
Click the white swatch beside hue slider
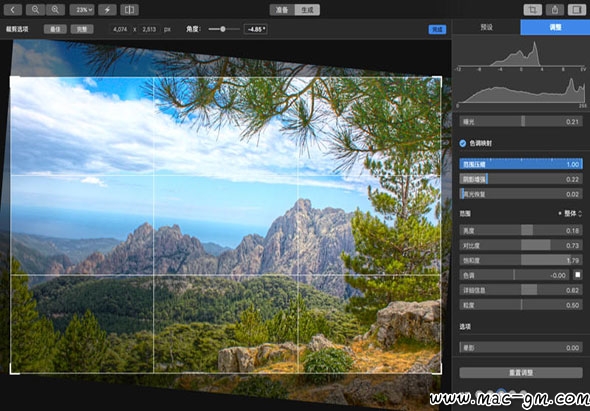tap(578, 275)
